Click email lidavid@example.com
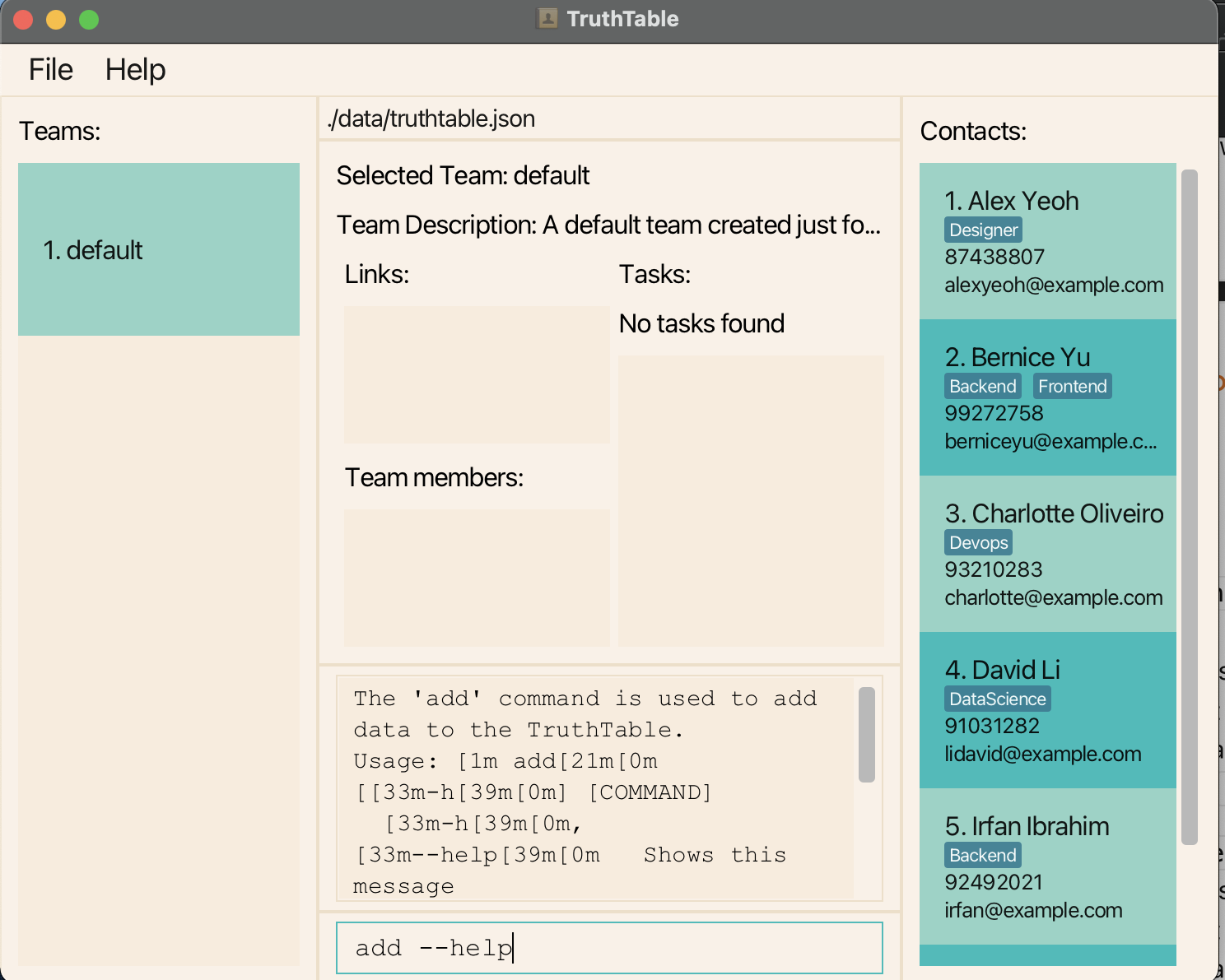1225x980 pixels. (x=1043, y=755)
